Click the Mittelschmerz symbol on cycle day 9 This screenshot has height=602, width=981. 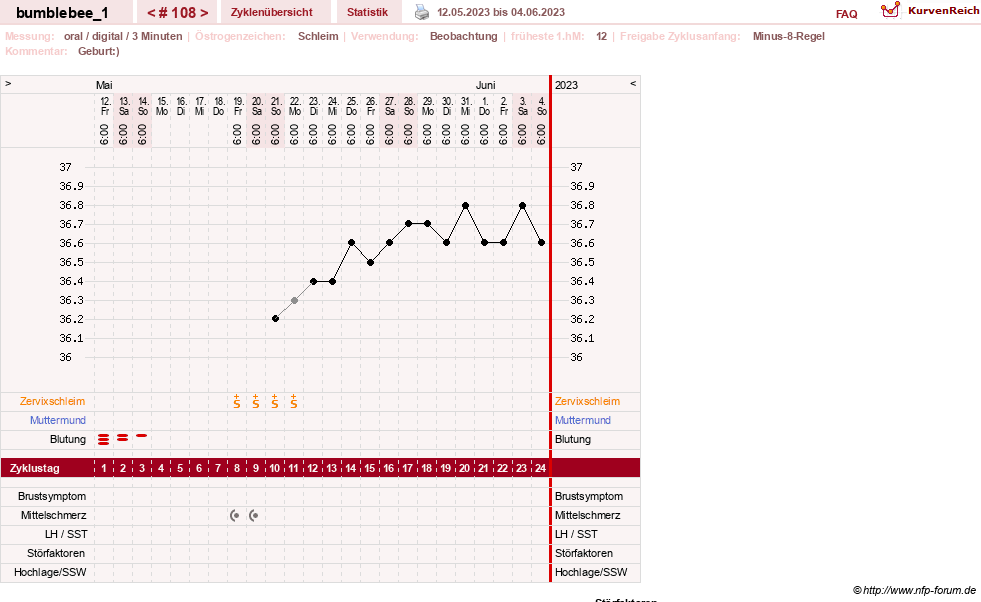tap(253, 516)
